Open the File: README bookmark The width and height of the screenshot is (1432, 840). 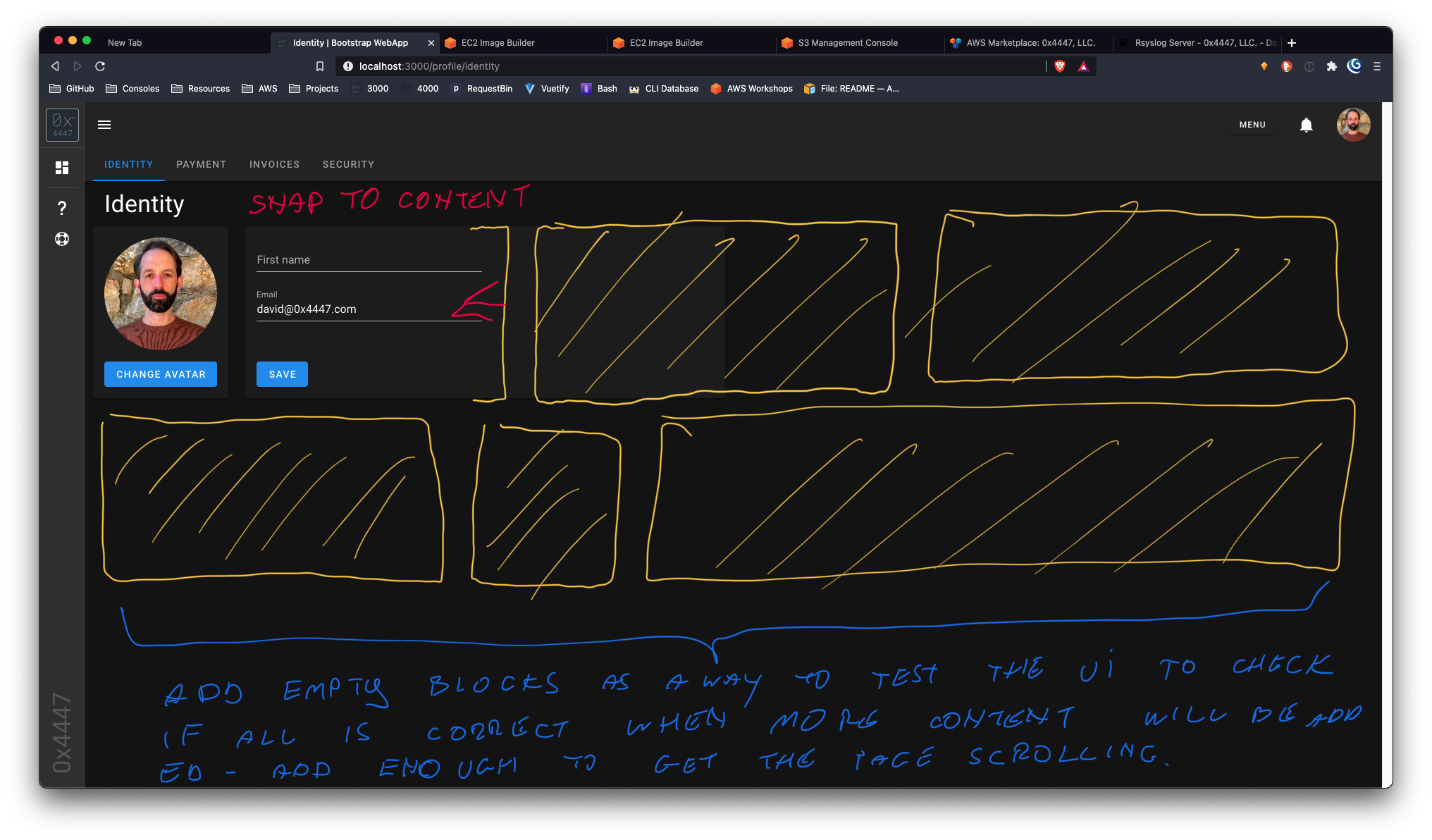pyautogui.click(x=852, y=89)
